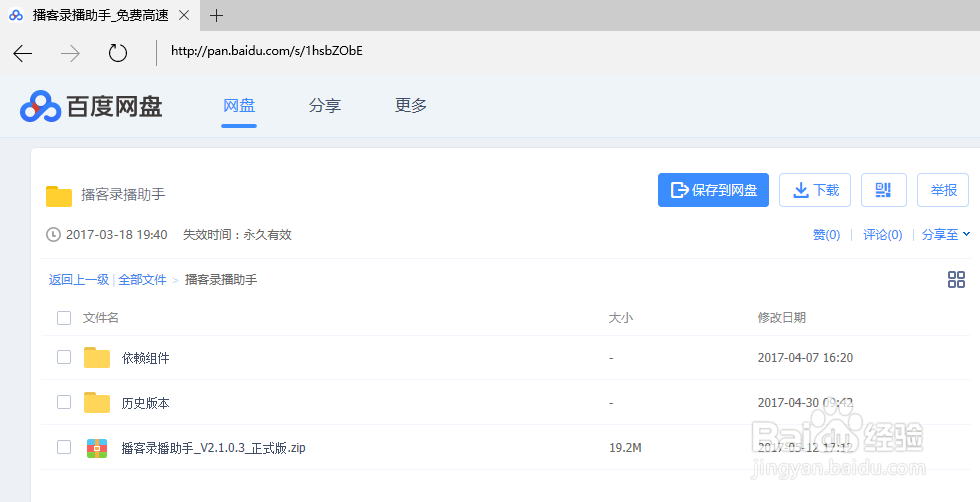Click the 19.2M size value

click(x=625, y=448)
